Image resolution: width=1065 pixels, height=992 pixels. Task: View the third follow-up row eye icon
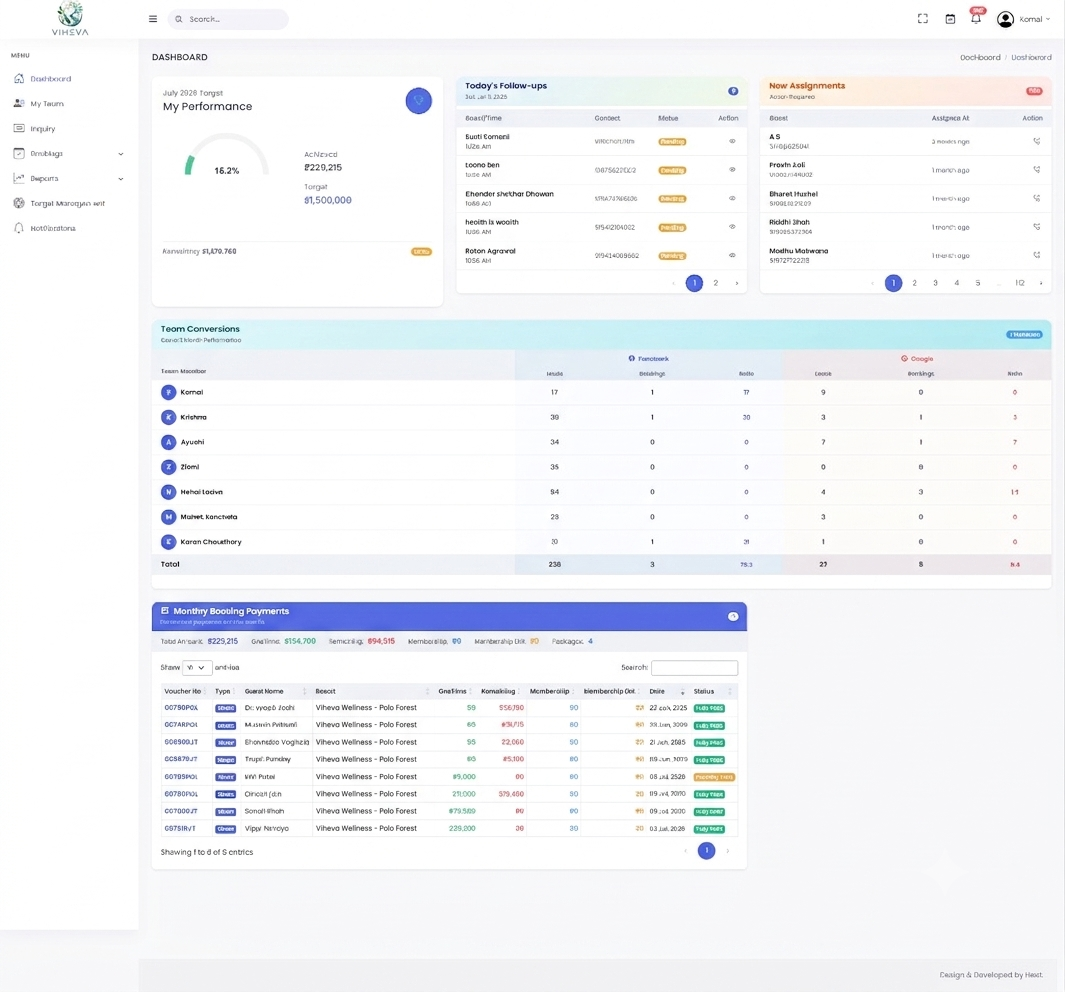point(732,198)
